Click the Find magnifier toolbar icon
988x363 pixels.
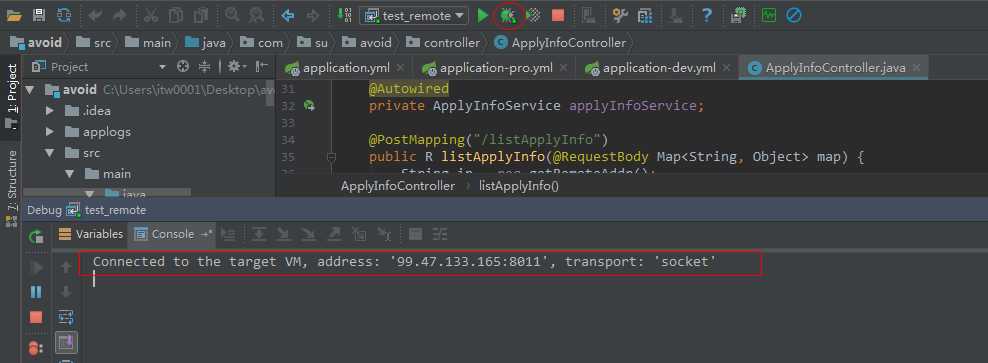point(232,15)
